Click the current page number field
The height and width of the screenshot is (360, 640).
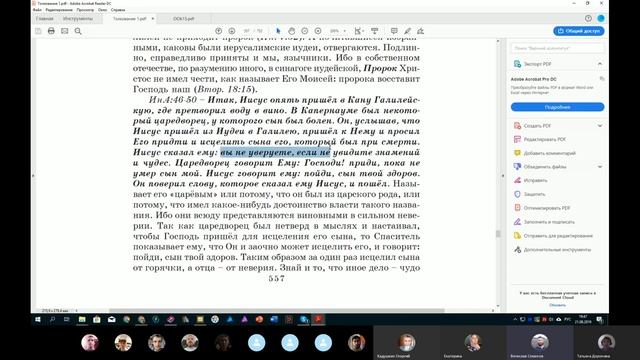pyautogui.click(x=247, y=31)
